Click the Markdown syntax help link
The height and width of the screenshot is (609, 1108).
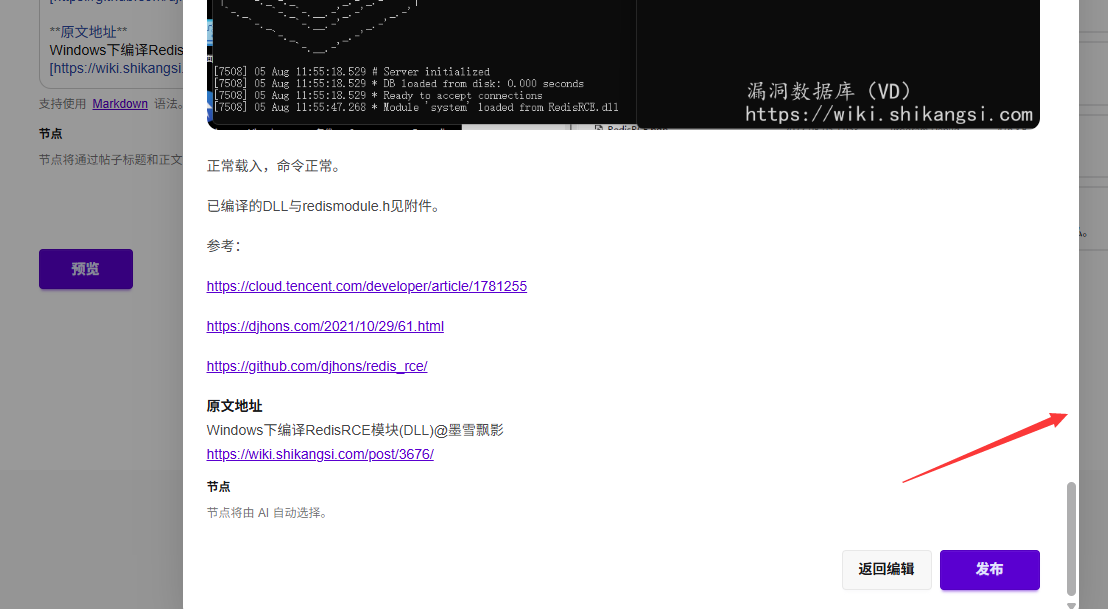tap(120, 104)
